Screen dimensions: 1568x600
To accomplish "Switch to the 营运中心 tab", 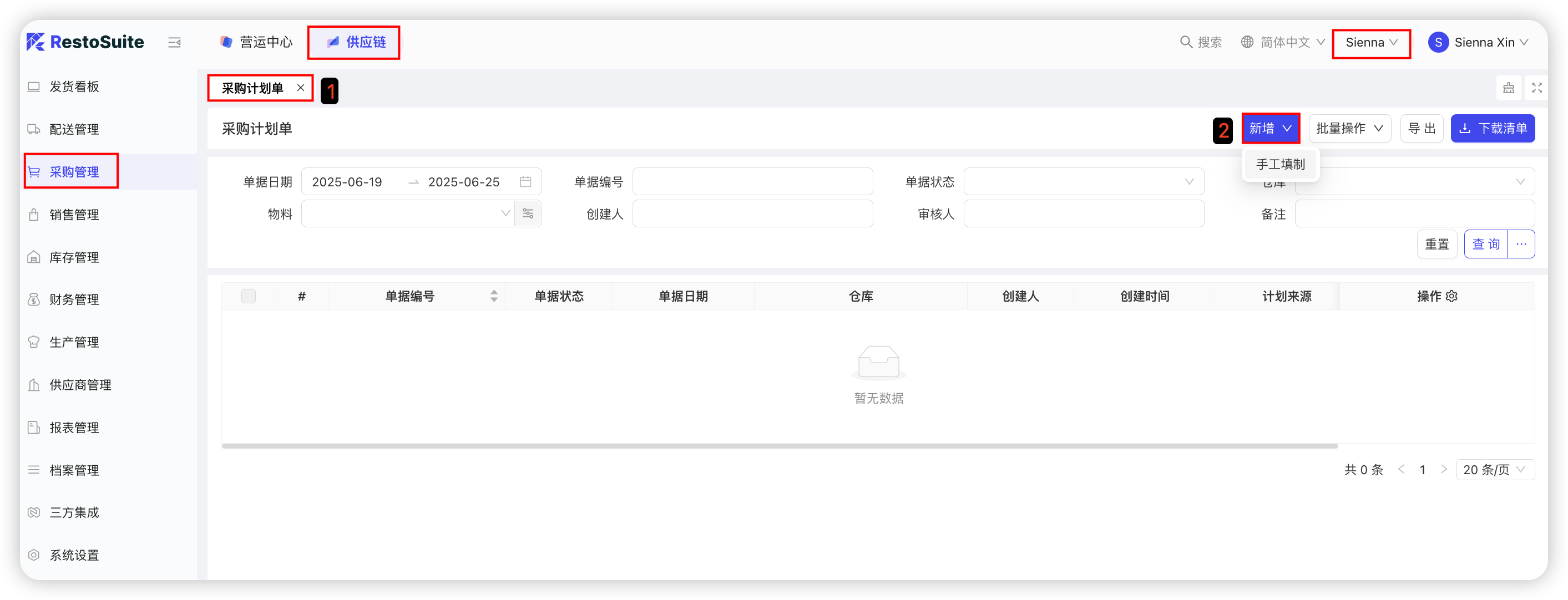I will [x=256, y=42].
